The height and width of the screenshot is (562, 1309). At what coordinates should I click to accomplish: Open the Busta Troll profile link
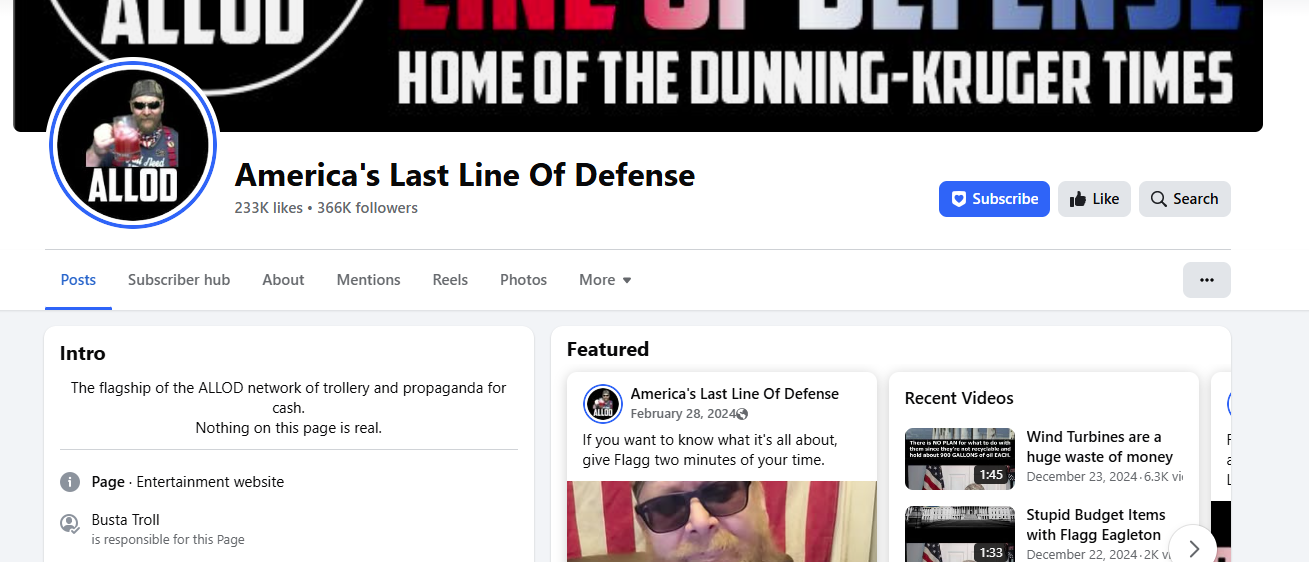click(x=125, y=520)
